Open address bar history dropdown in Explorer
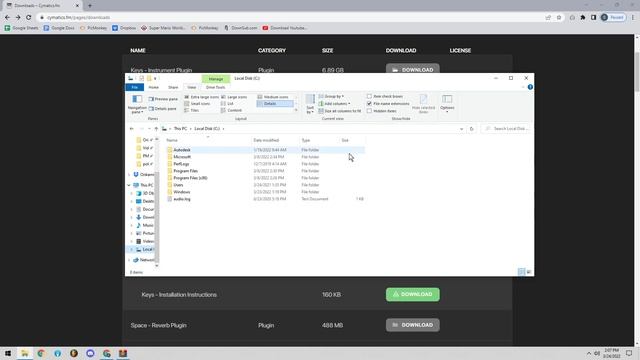The height and width of the screenshot is (360, 640). click(x=461, y=129)
